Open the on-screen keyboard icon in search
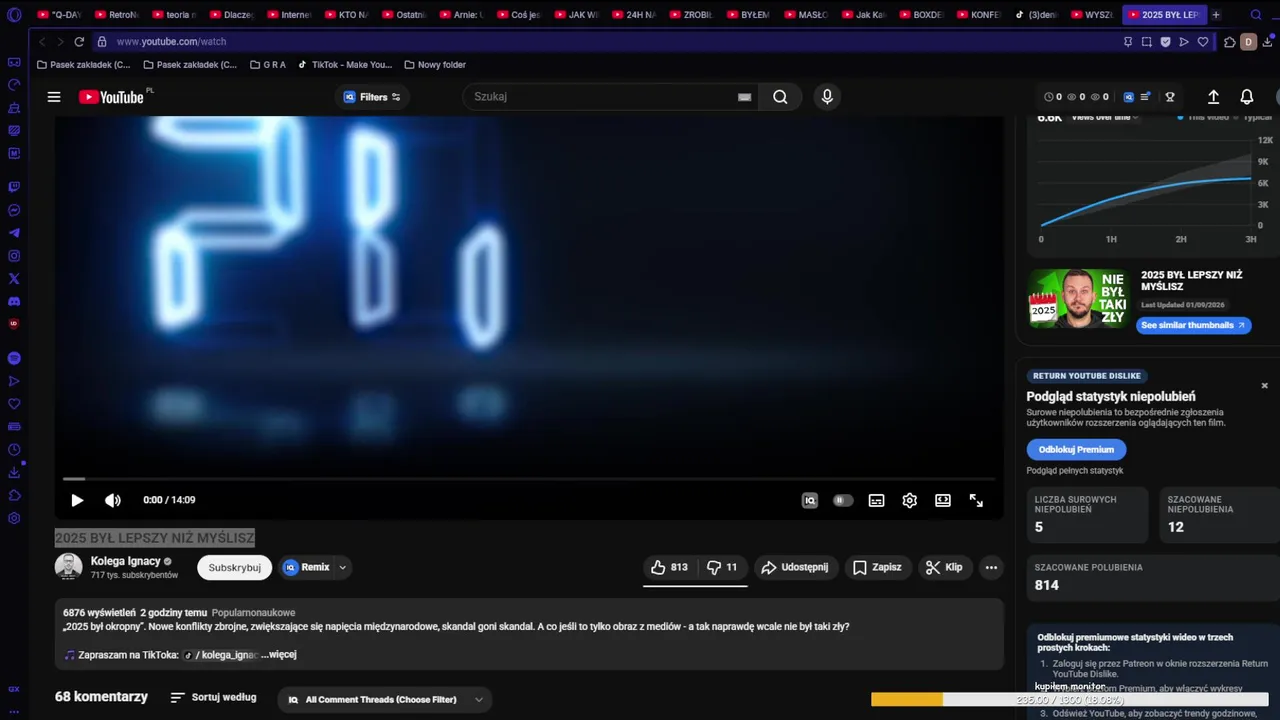This screenshot has width=1280, height=720. 744,97
